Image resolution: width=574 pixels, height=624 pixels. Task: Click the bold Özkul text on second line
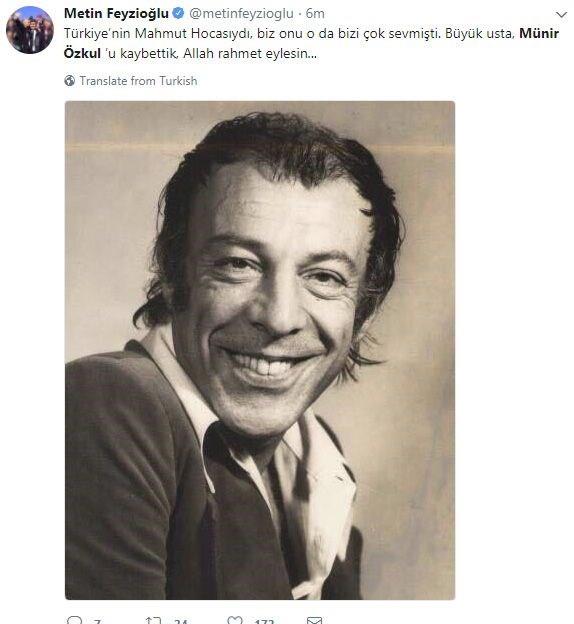click(x=82, y=53)
